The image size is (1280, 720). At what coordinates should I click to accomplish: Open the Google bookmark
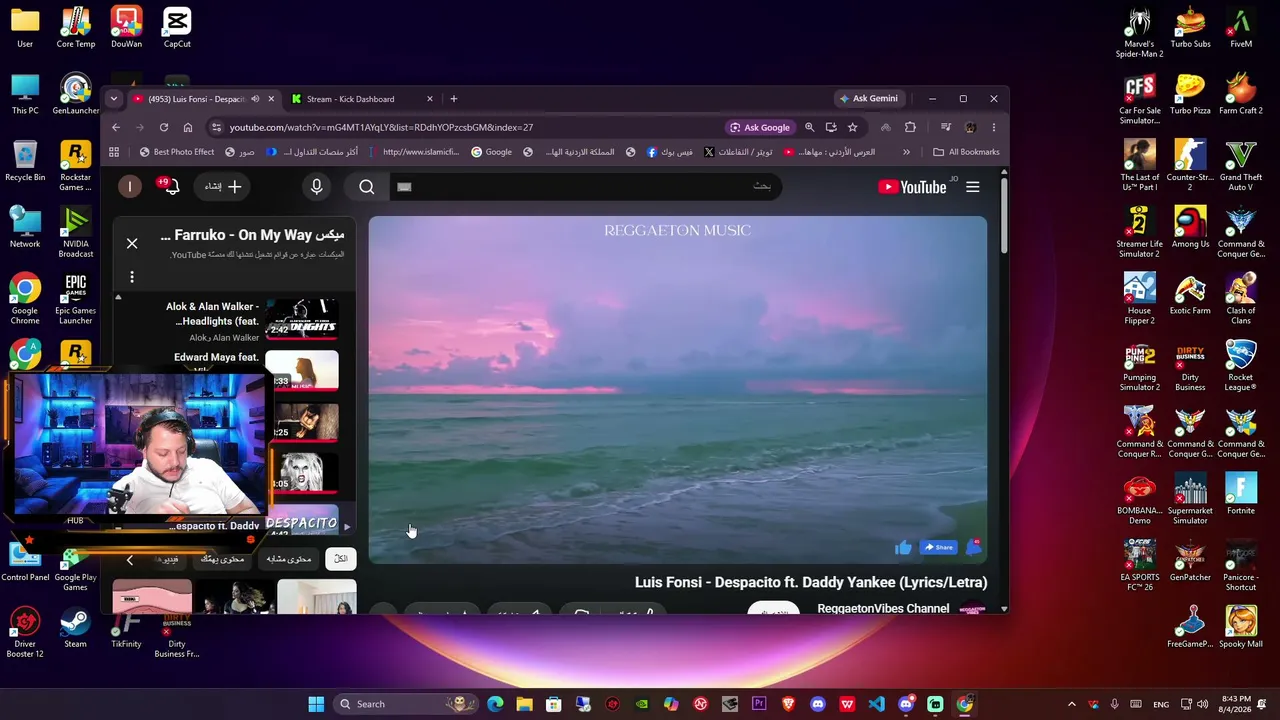tap(492, 152)
